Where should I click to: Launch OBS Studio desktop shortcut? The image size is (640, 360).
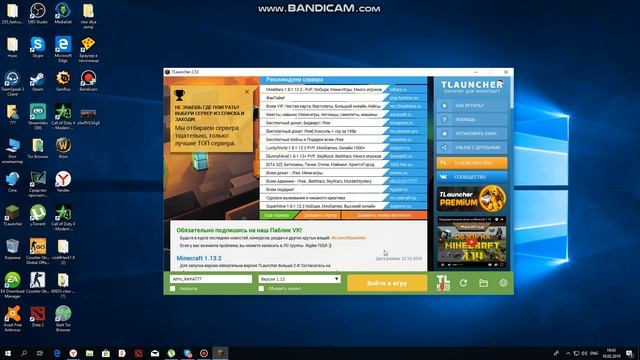pos(38,13)
